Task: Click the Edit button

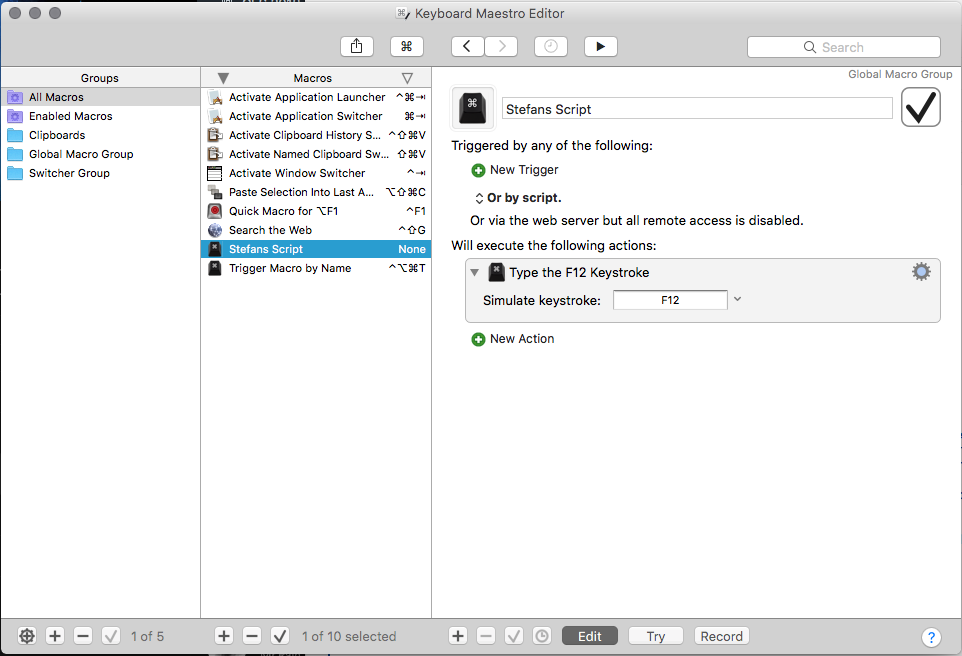Action: pos(590,636)
